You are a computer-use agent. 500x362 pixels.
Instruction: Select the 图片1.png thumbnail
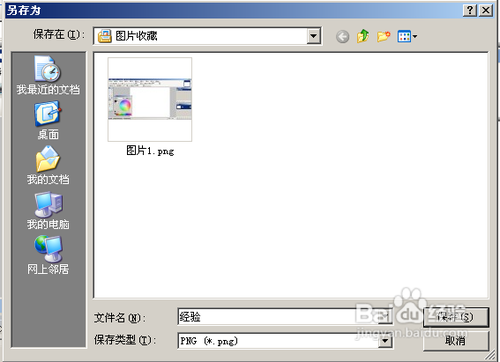coord(150,99)
